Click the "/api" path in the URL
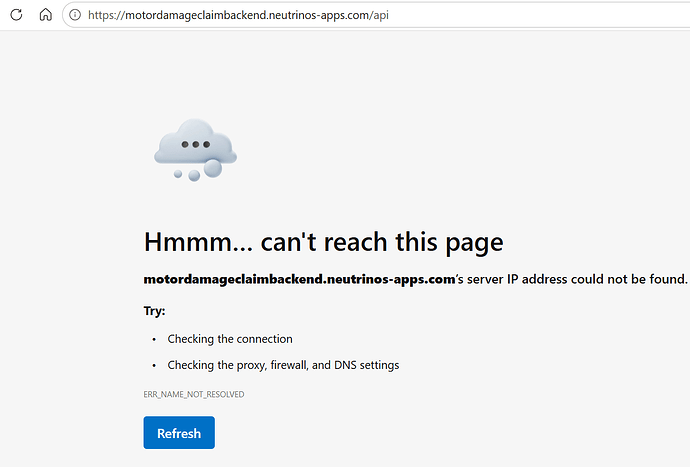 click(x=380, y=15)
